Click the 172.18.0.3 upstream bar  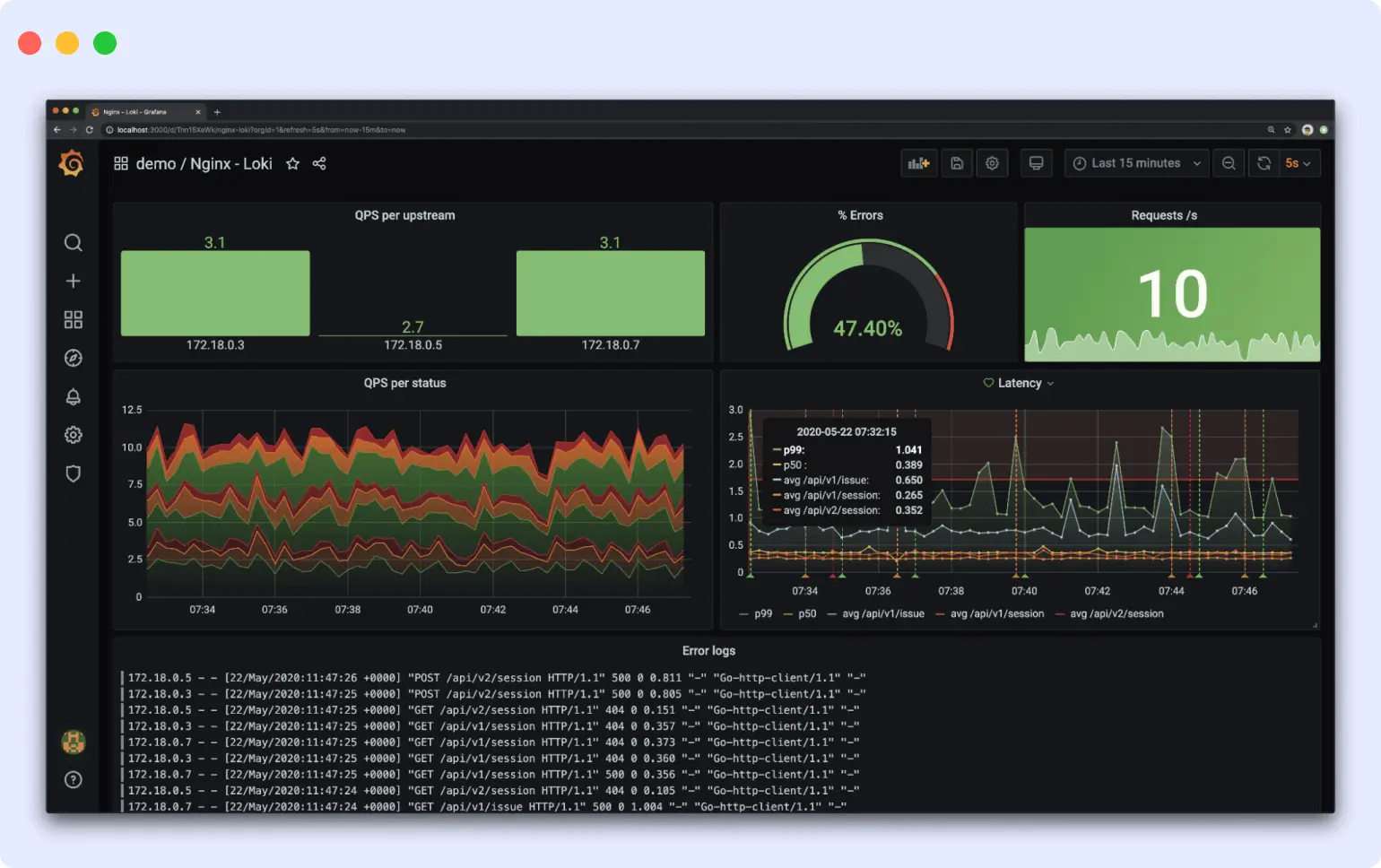pos(215,293)
